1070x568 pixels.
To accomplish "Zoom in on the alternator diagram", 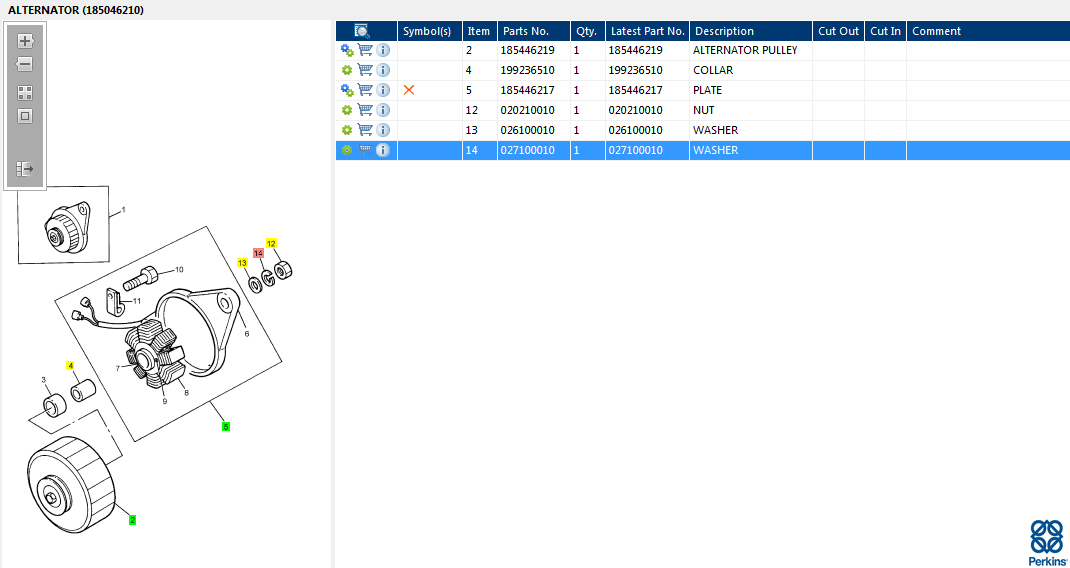I will click(25, 41).
